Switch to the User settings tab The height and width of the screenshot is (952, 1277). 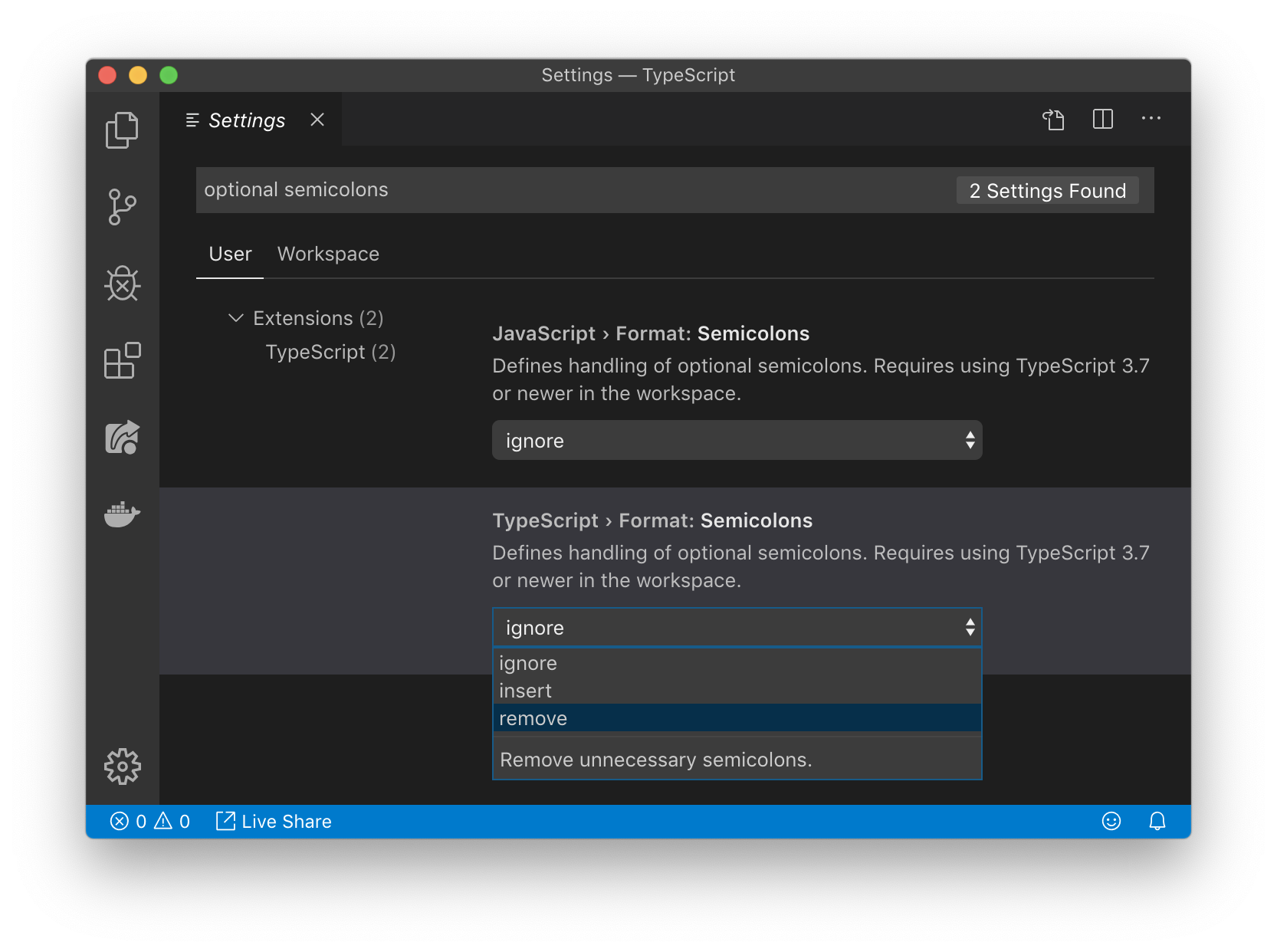[229, 254]
